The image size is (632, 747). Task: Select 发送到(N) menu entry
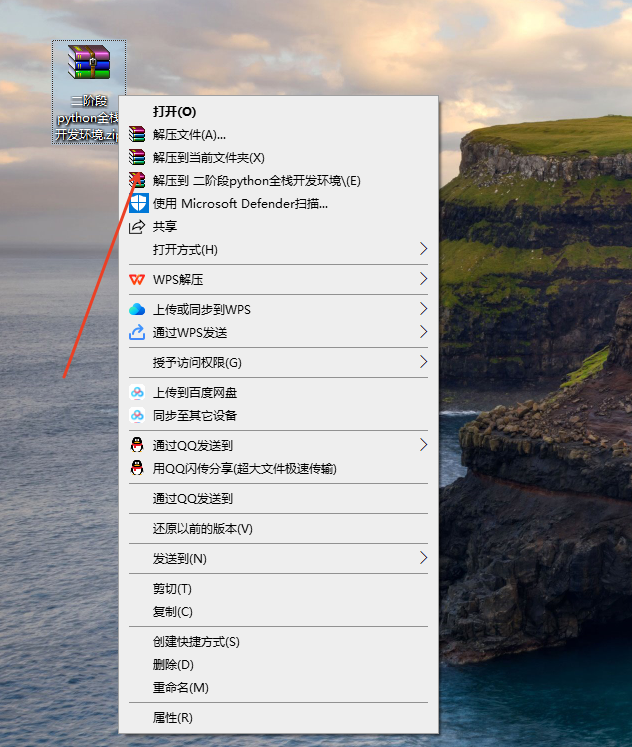pyautogui.click(x=278, y=558)
